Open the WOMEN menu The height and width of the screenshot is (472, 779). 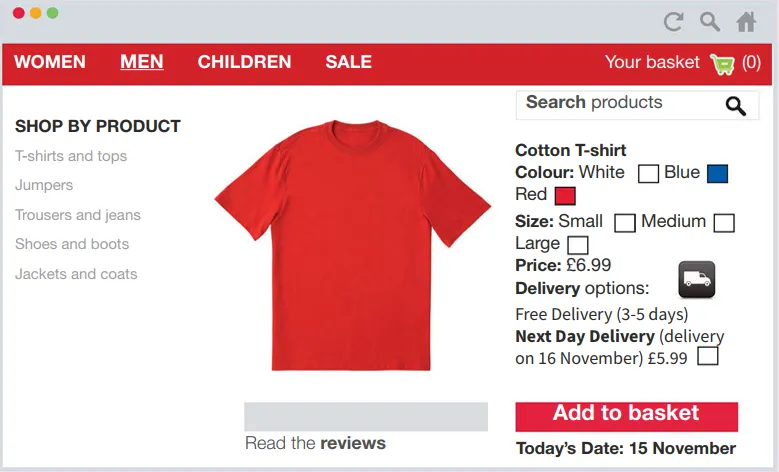[50, 62]
